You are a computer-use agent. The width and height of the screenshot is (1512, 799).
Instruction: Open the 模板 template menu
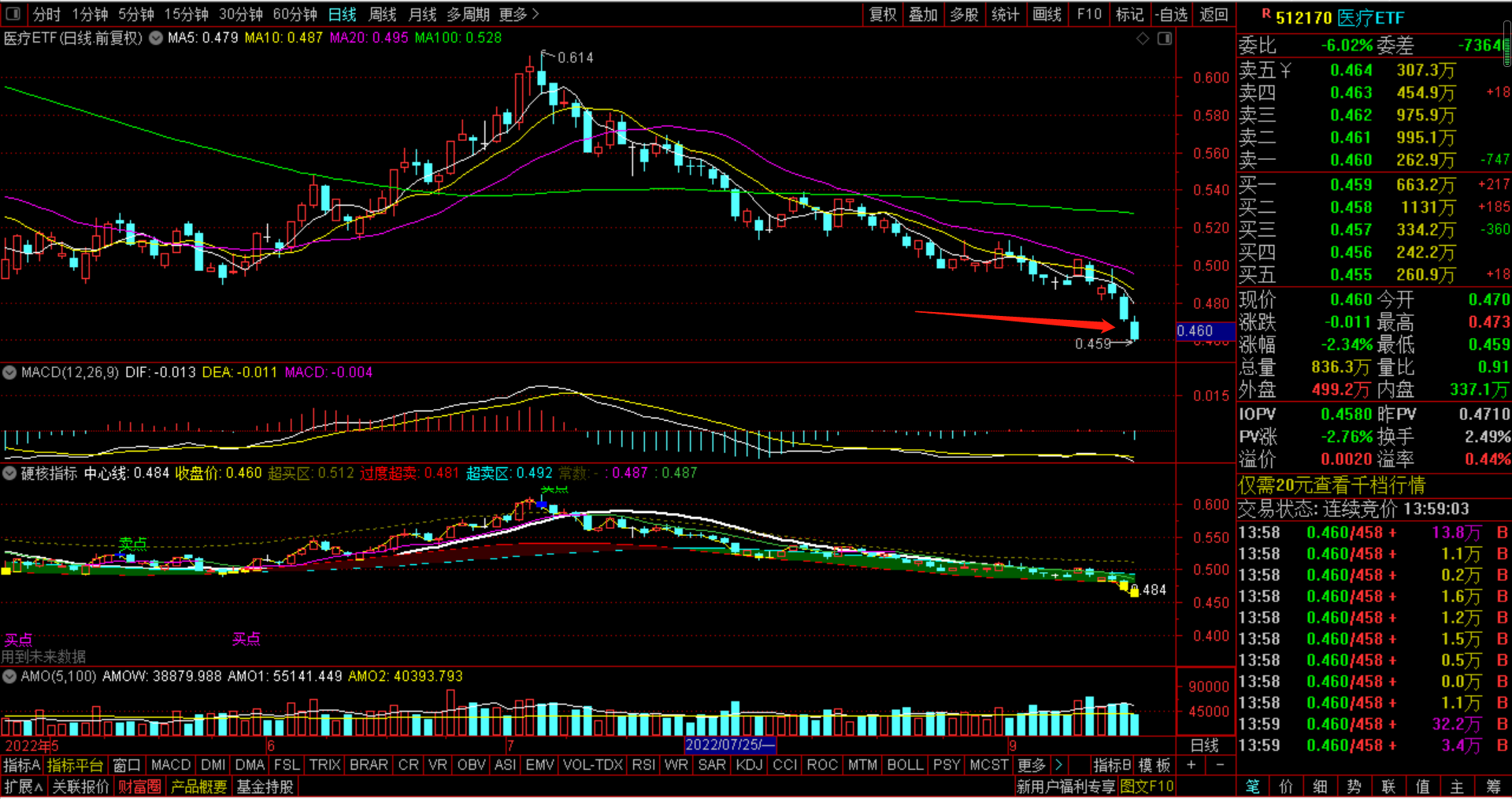pyautogui.click(x=1154, y=765)
